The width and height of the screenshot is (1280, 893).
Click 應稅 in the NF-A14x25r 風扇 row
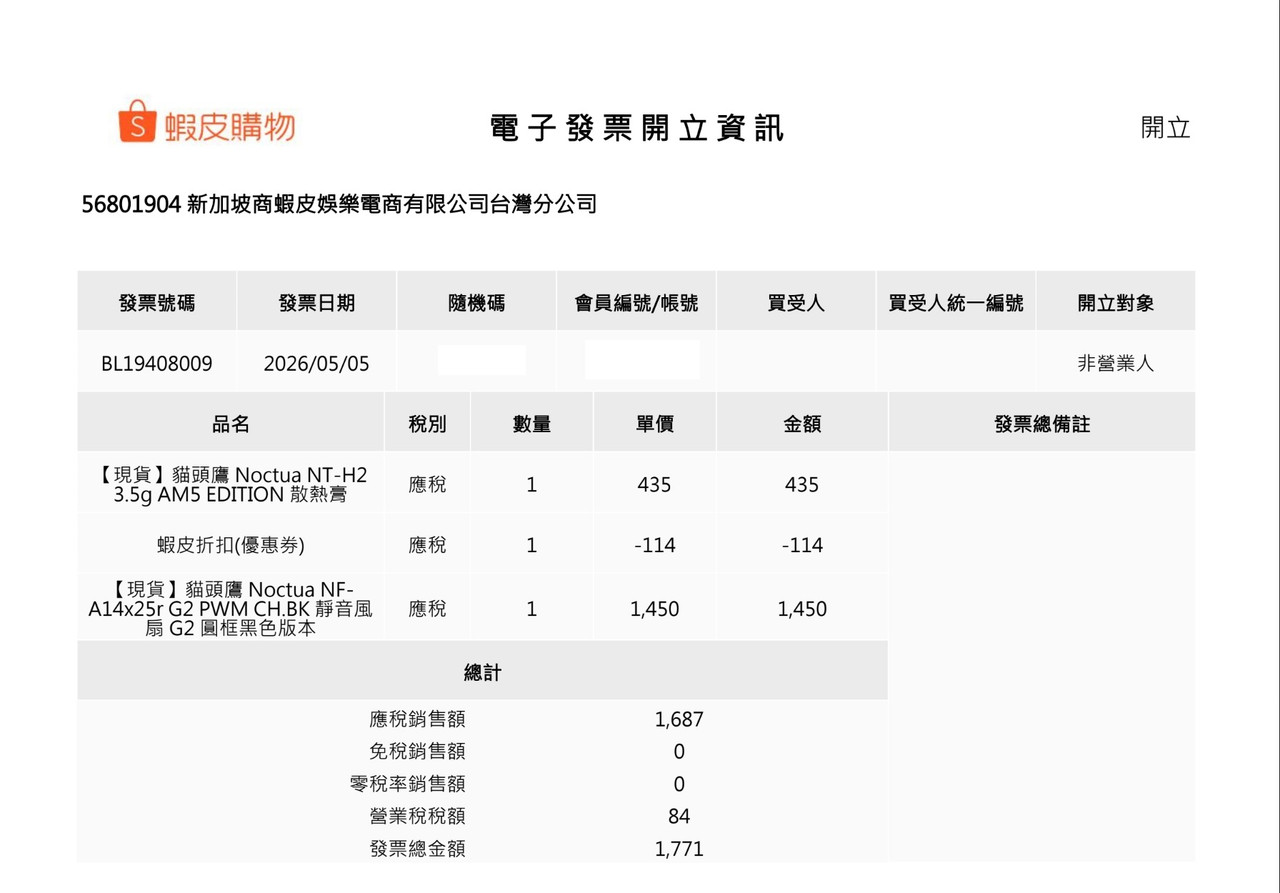pyautogui.click(x=427, y=609)
